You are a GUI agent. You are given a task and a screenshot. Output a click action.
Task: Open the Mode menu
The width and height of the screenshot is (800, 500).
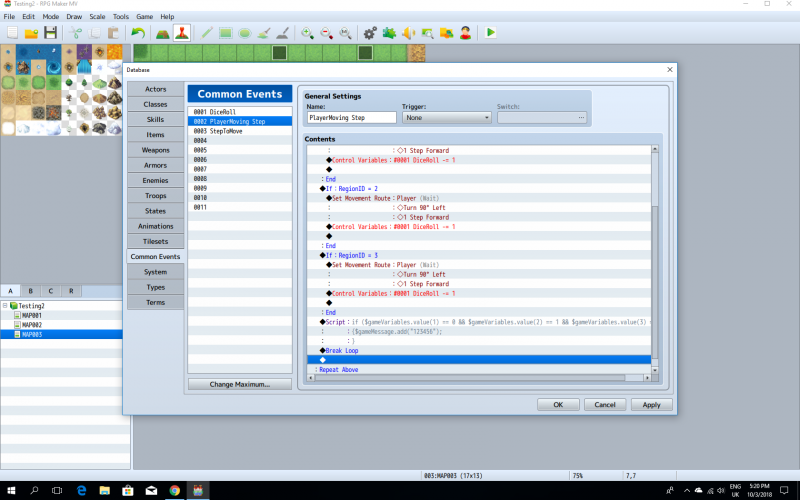[x=51, y=16]
